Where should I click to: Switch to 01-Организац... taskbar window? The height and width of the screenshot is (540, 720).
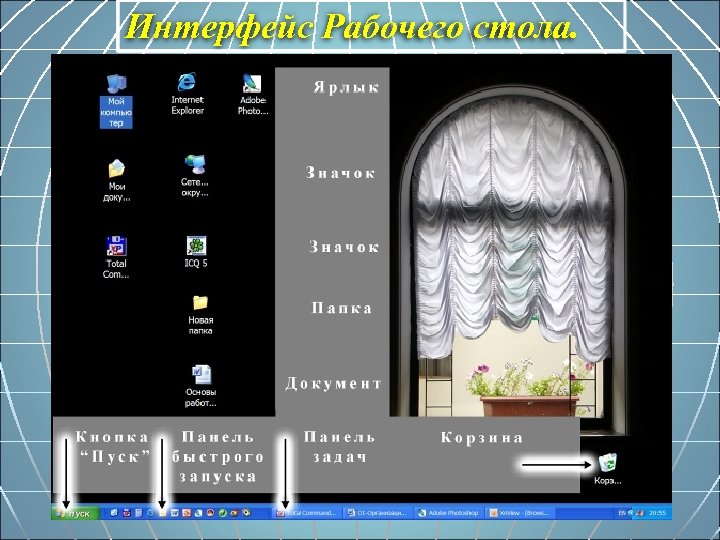tap(377, 513)
